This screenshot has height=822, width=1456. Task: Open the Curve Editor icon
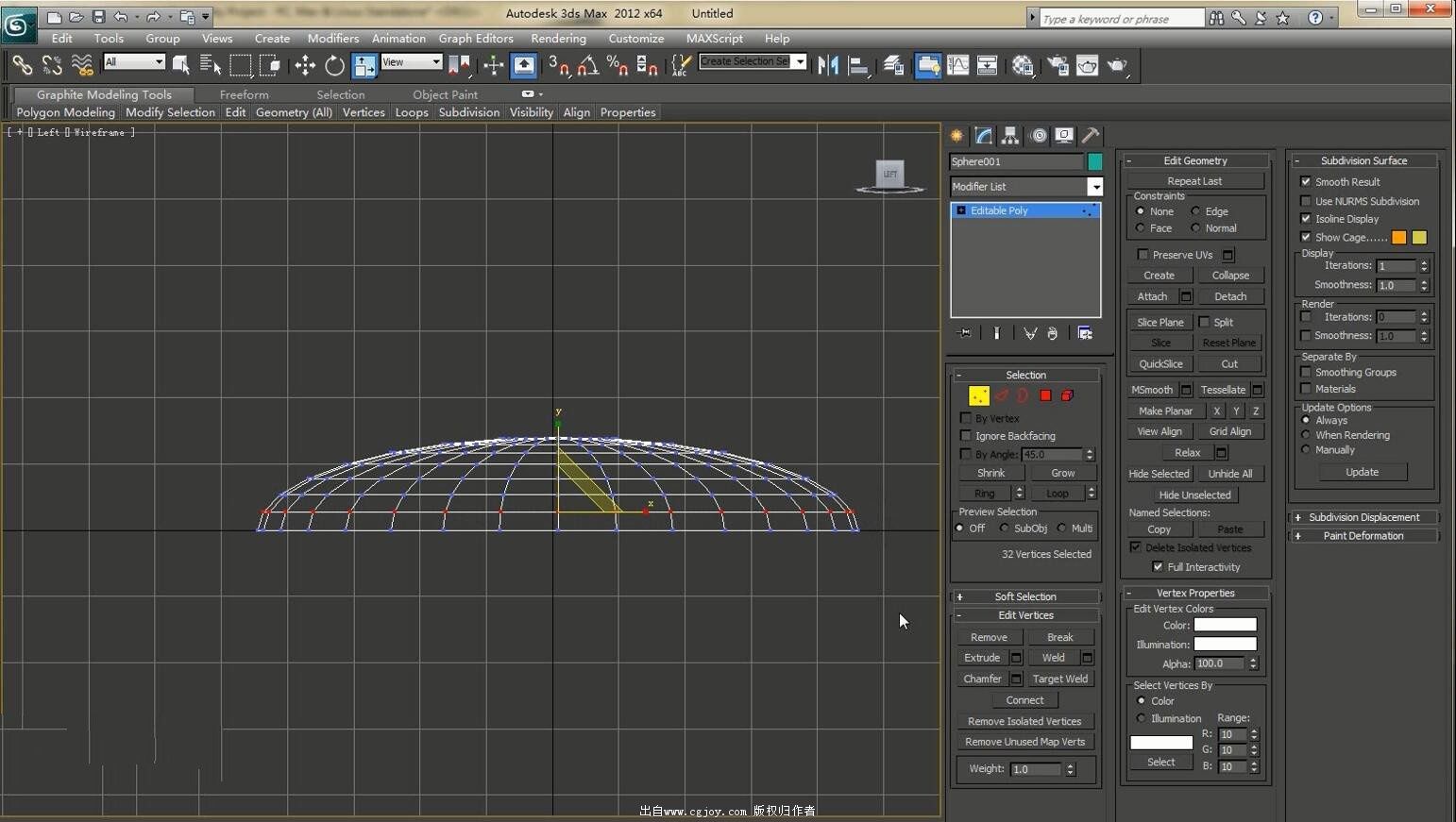click(958, 65)
